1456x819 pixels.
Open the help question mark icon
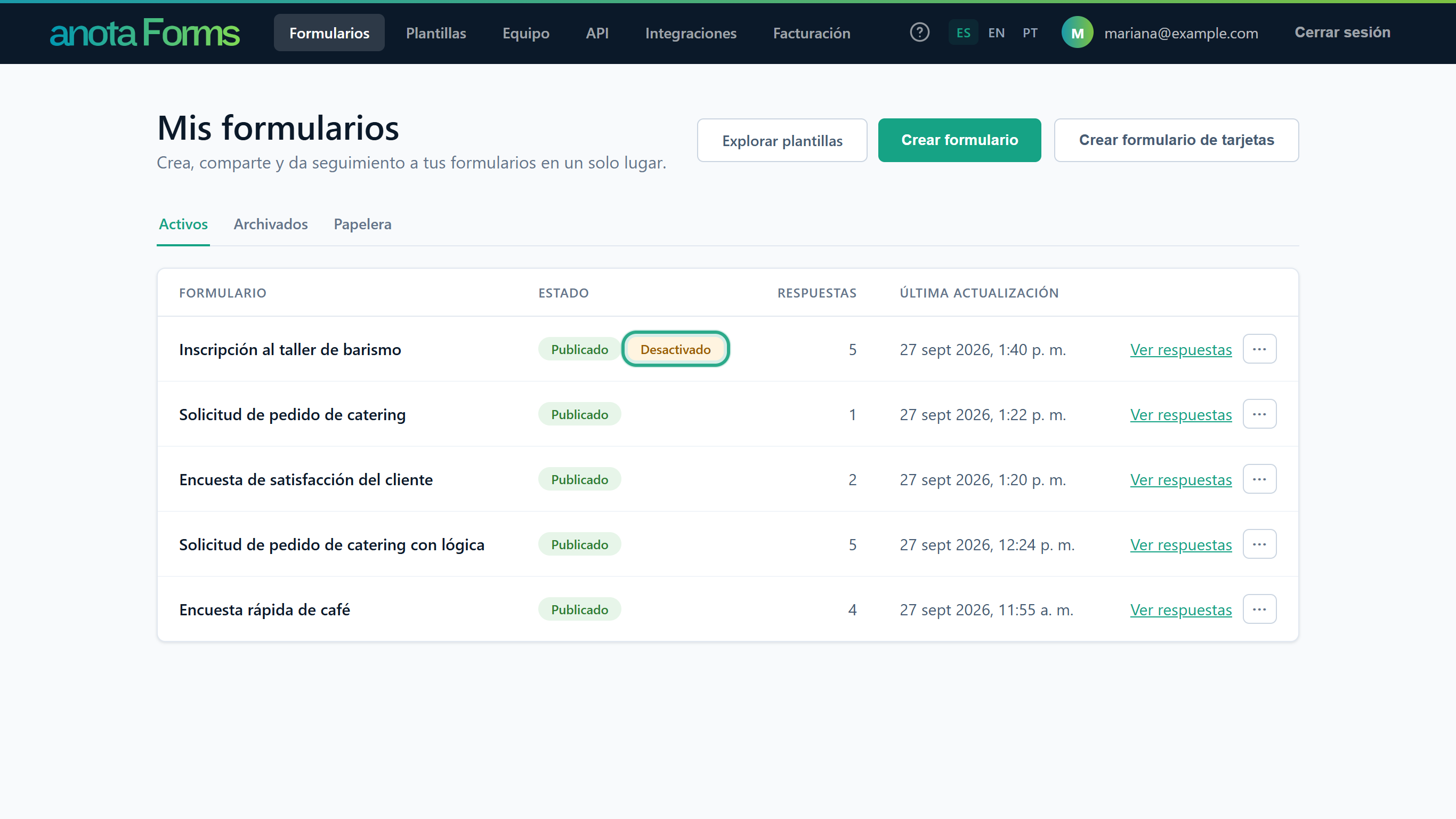click(x=920, y=32)
